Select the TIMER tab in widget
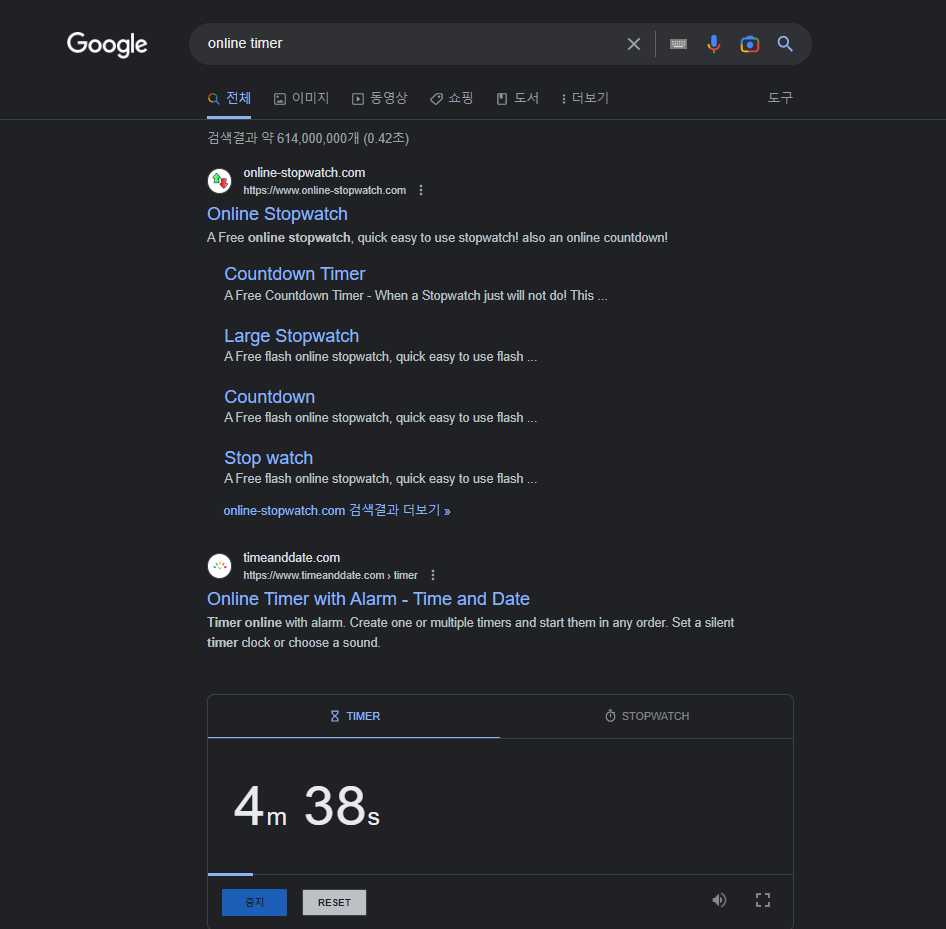This screenshot has width=946, height=929. [x=354, y=716]
